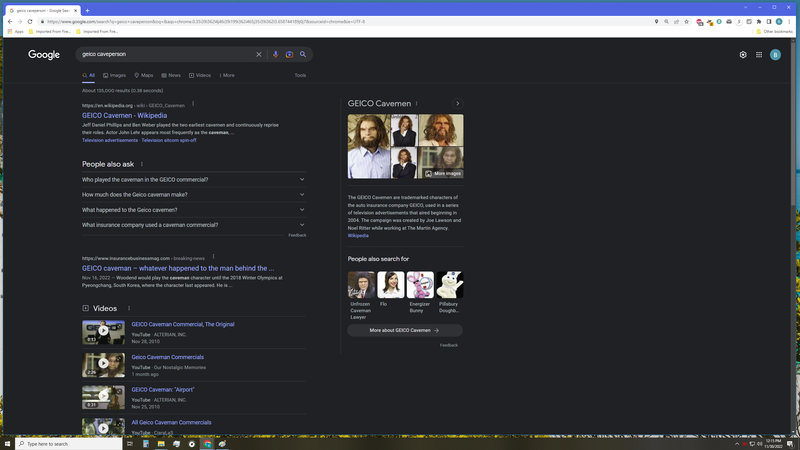Reload the page
The height and width of the screenshot is (450, 800).
(30, 21)
